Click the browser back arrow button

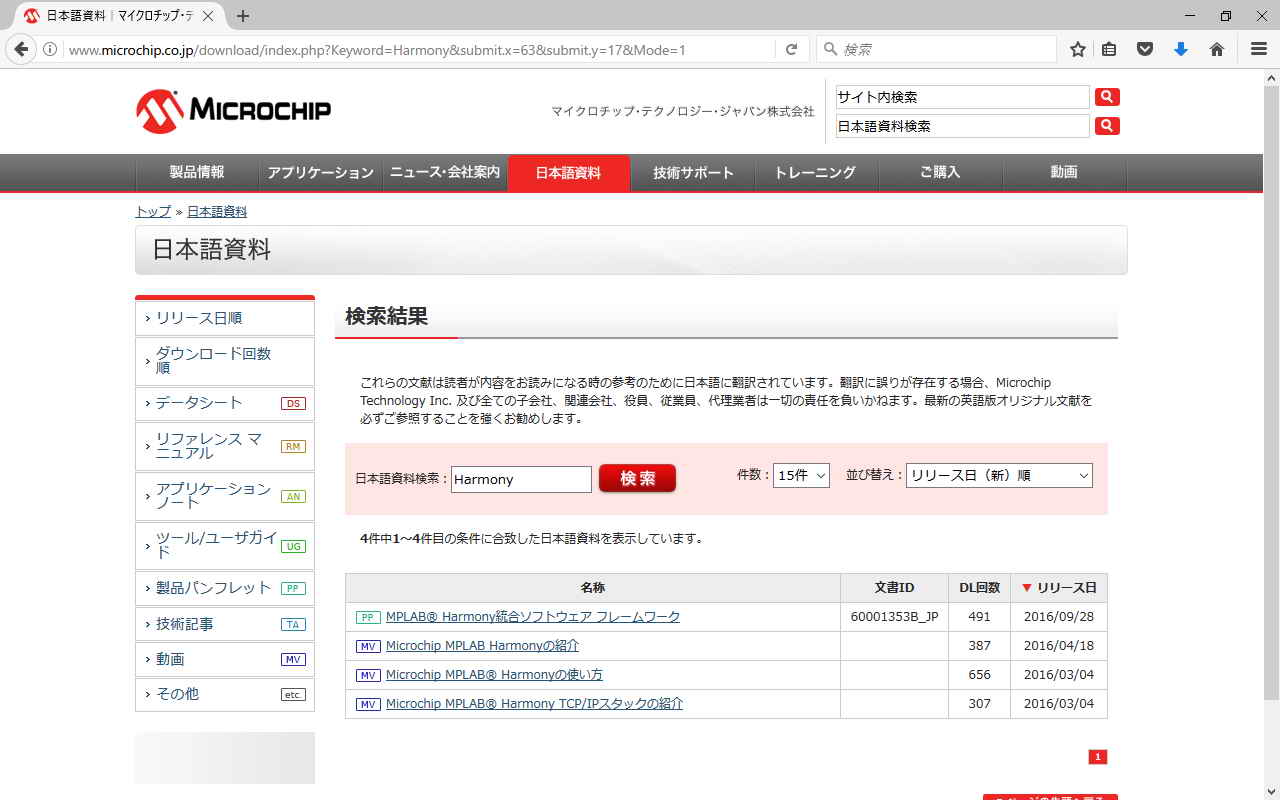point(21,49)
